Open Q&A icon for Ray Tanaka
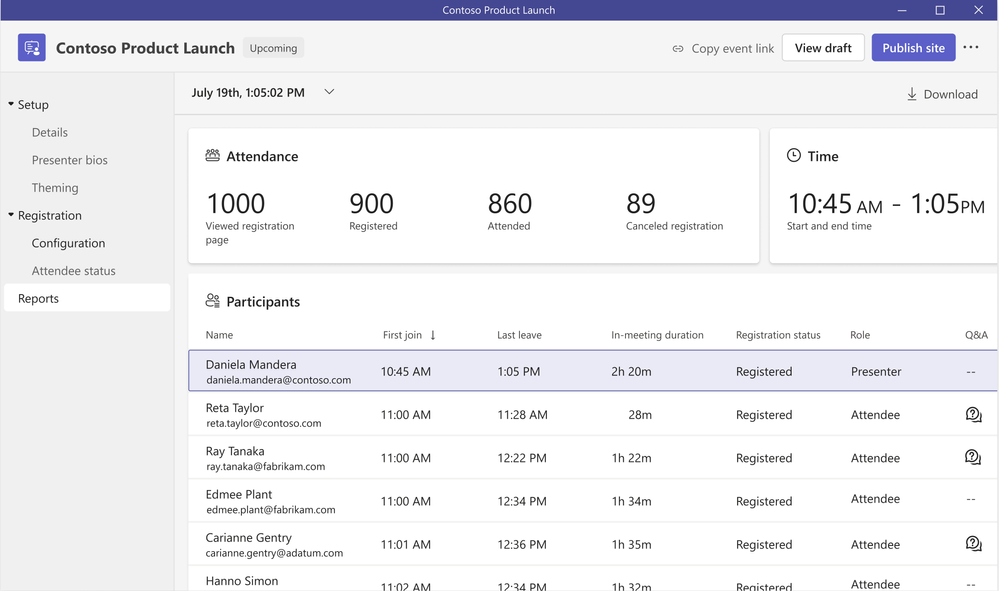 click(973, 457)
